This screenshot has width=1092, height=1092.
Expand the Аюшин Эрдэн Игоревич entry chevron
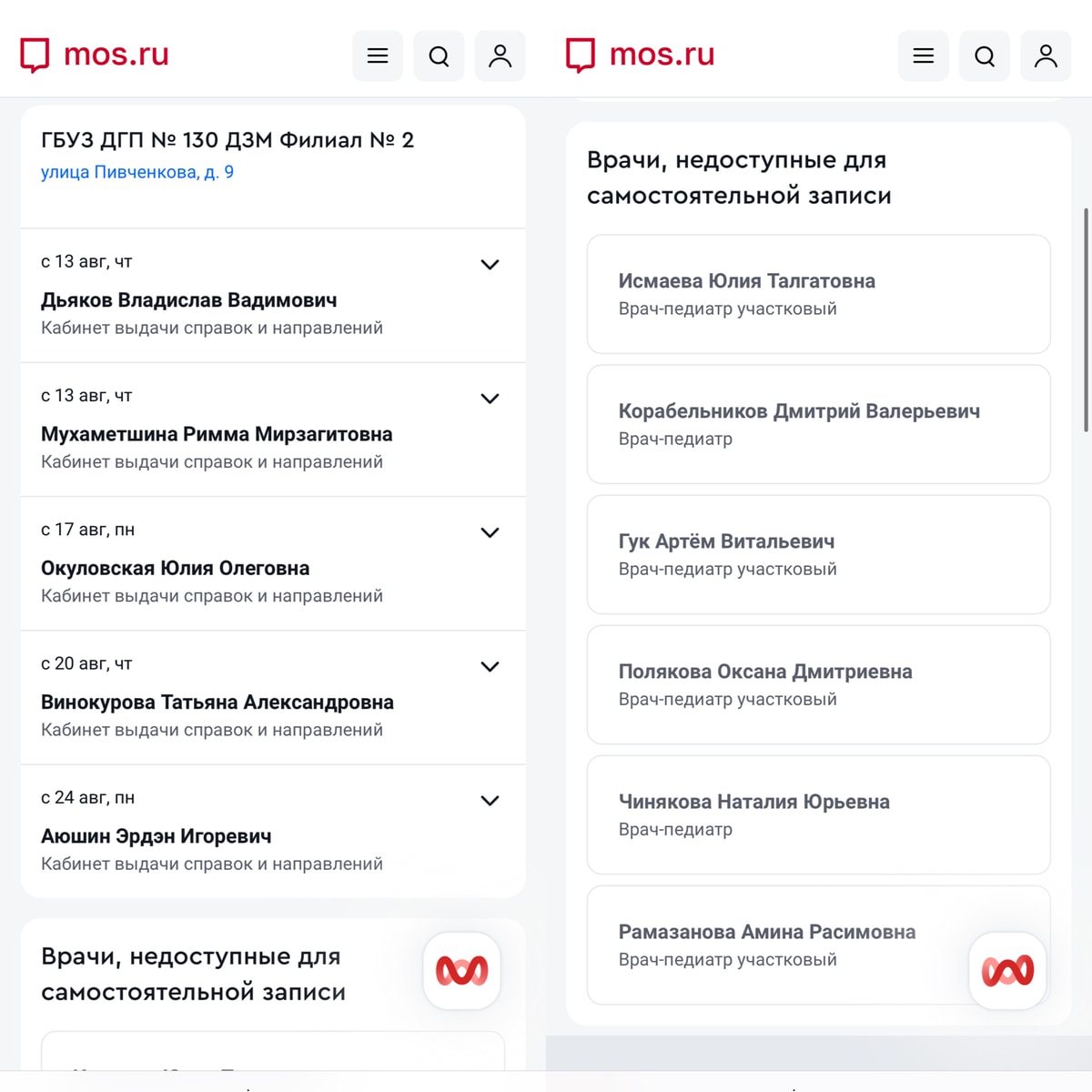[490, 801]
